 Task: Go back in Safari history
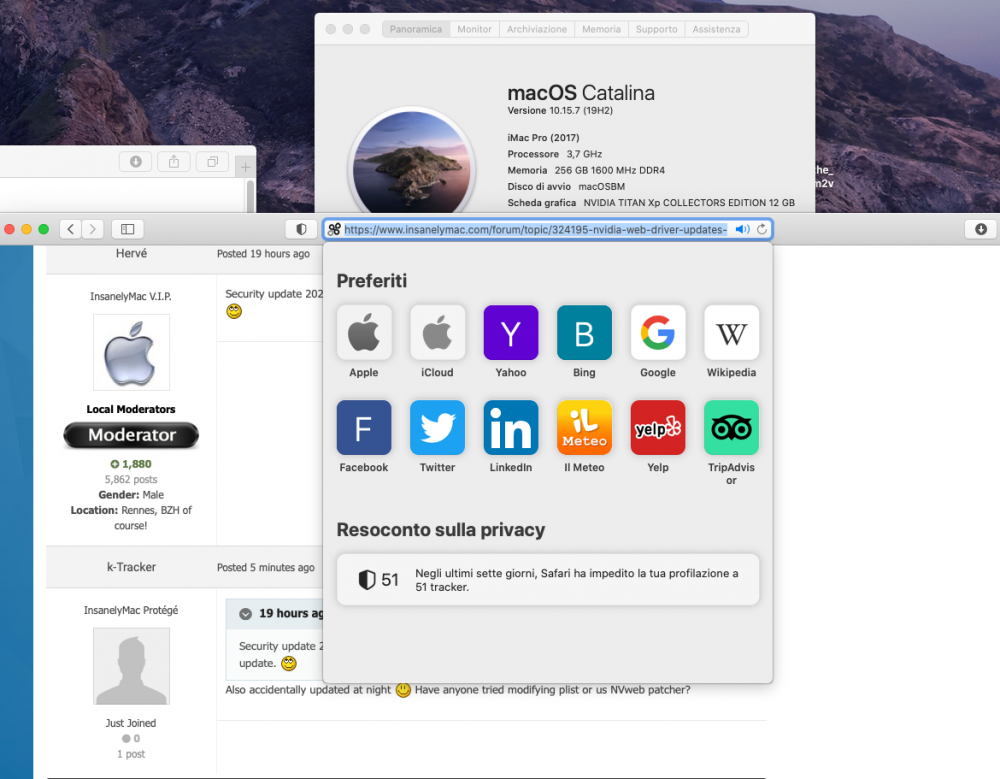tap(70, 229)
